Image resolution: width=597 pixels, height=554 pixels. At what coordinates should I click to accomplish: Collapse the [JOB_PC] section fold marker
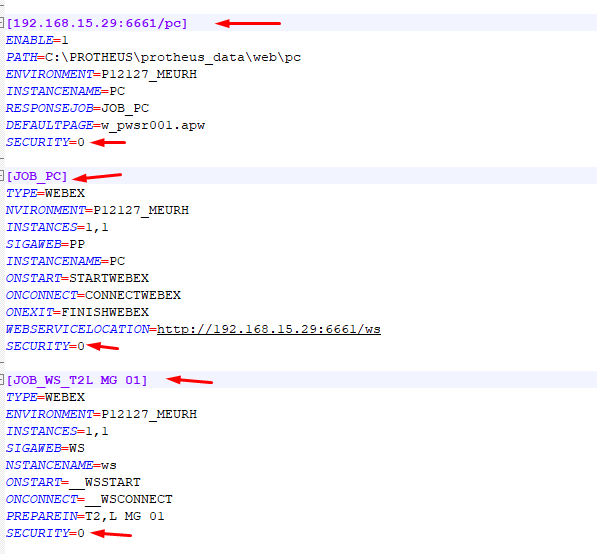(x=2, y=176)
